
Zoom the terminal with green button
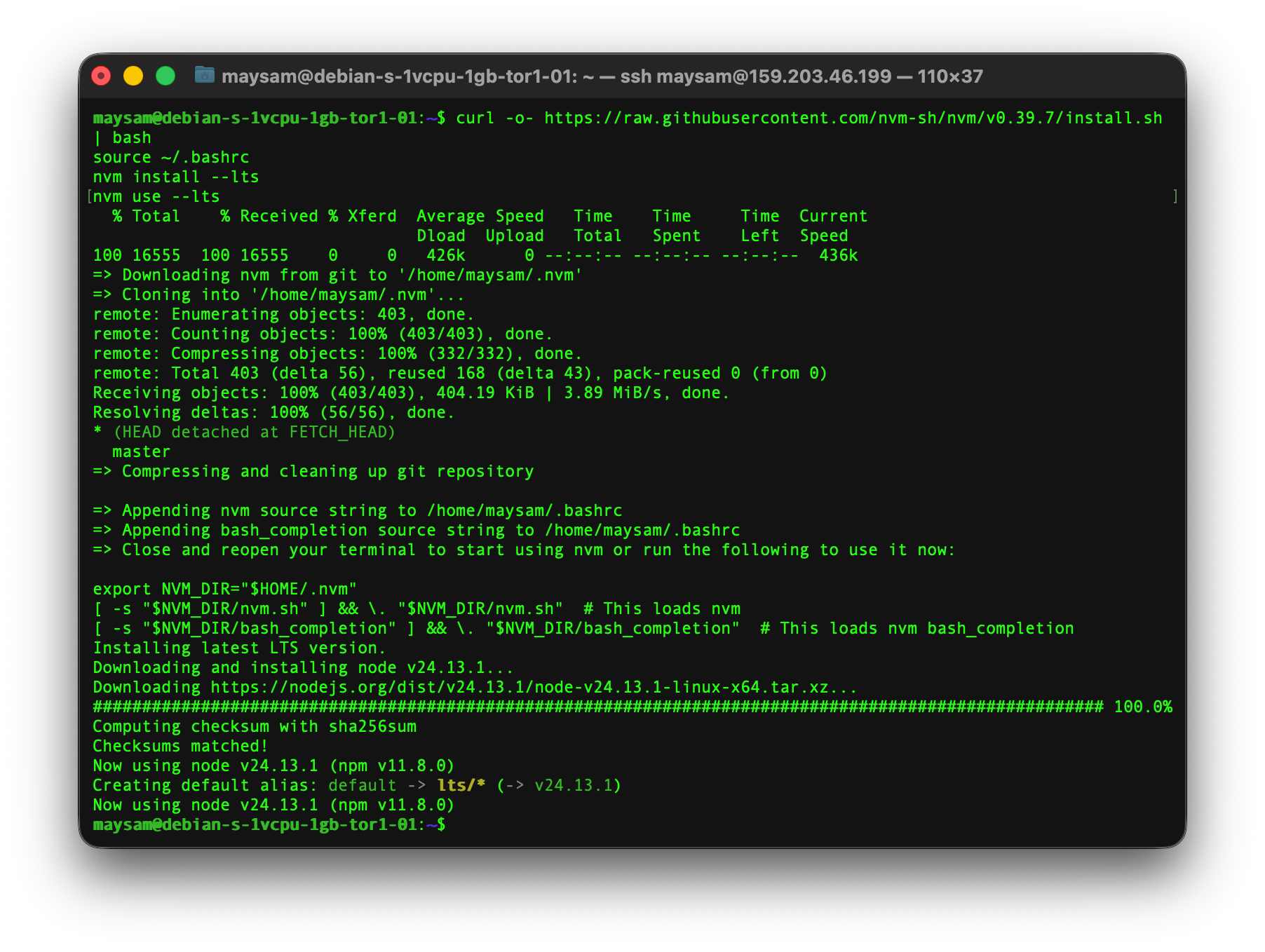[165, 76]
